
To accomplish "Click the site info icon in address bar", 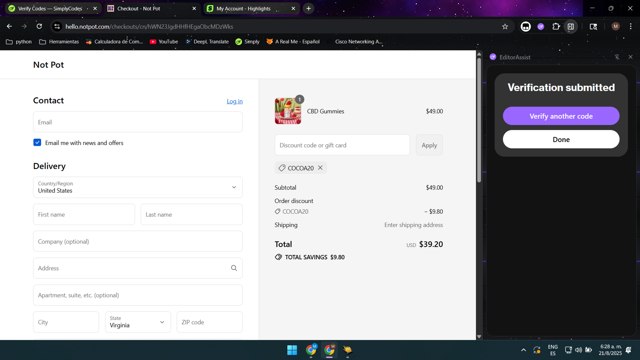I will pos(57,27).
